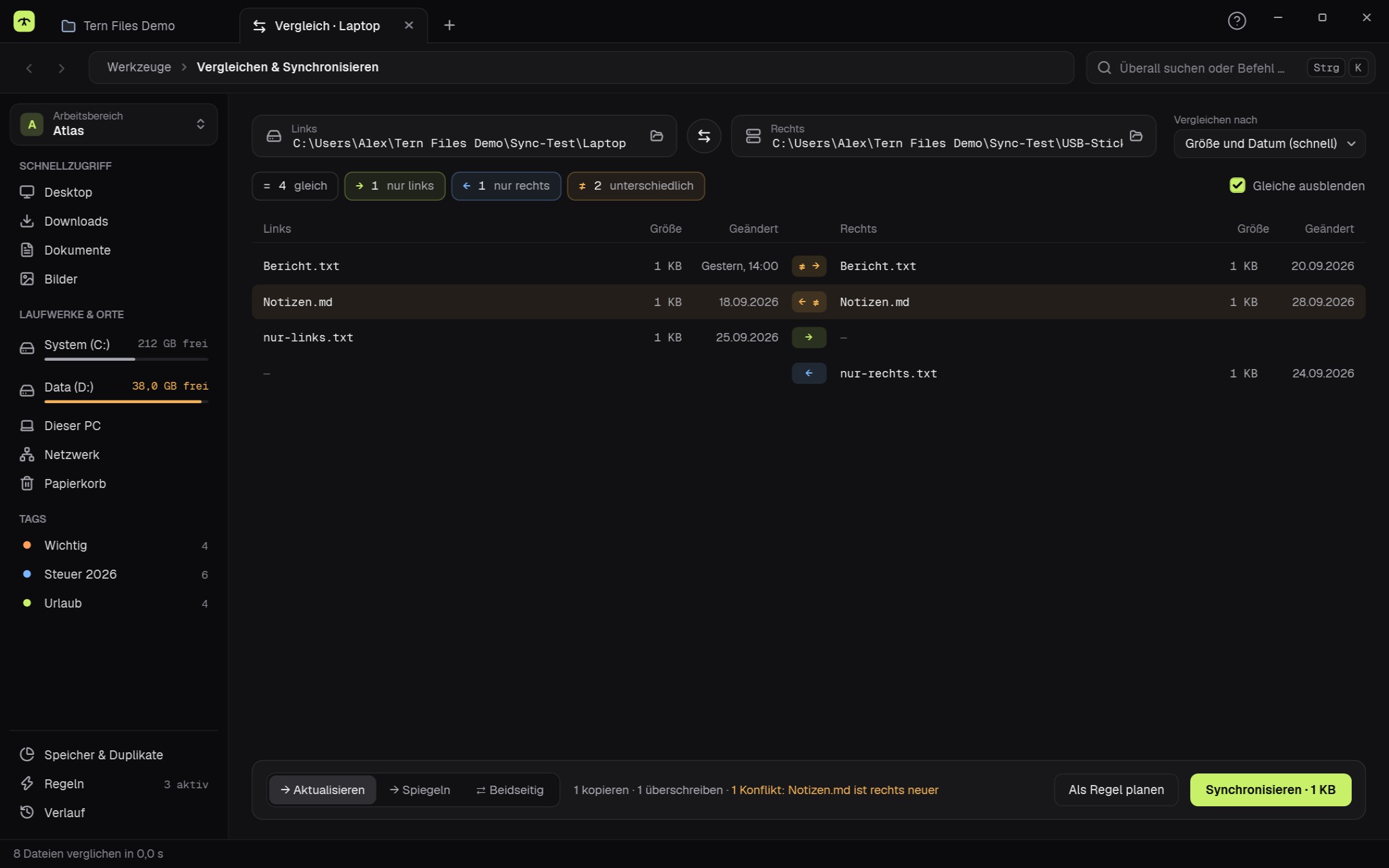1389x868 pixels.
Task: Navigate back with the left arrow
Action: point(29,68)
